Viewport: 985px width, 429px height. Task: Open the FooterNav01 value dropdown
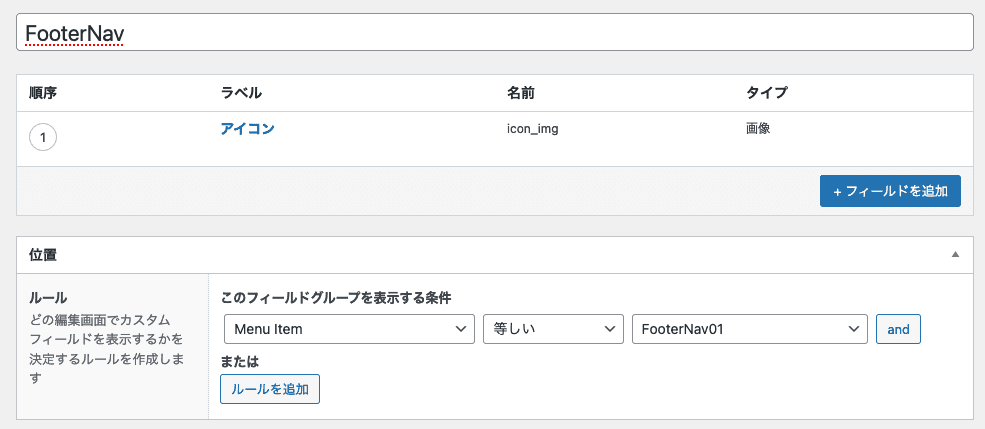tap(749, 329)
